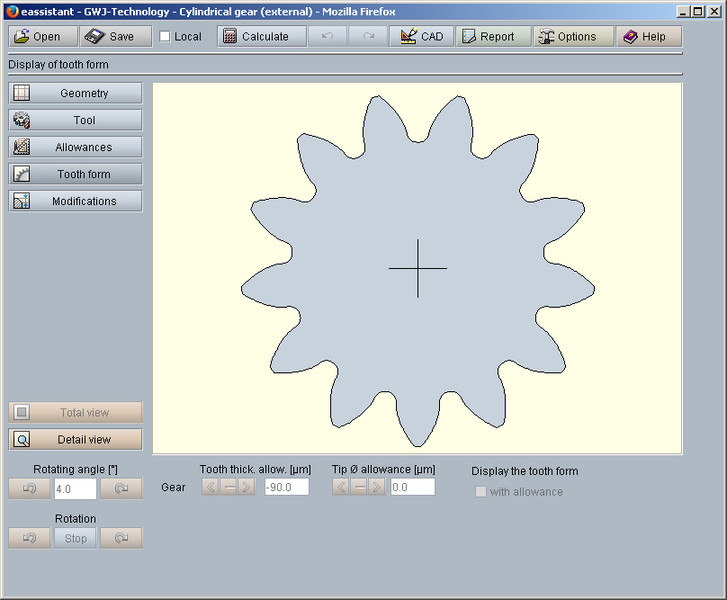Click the Tooth thickness allowance value field

coord(286,487)
